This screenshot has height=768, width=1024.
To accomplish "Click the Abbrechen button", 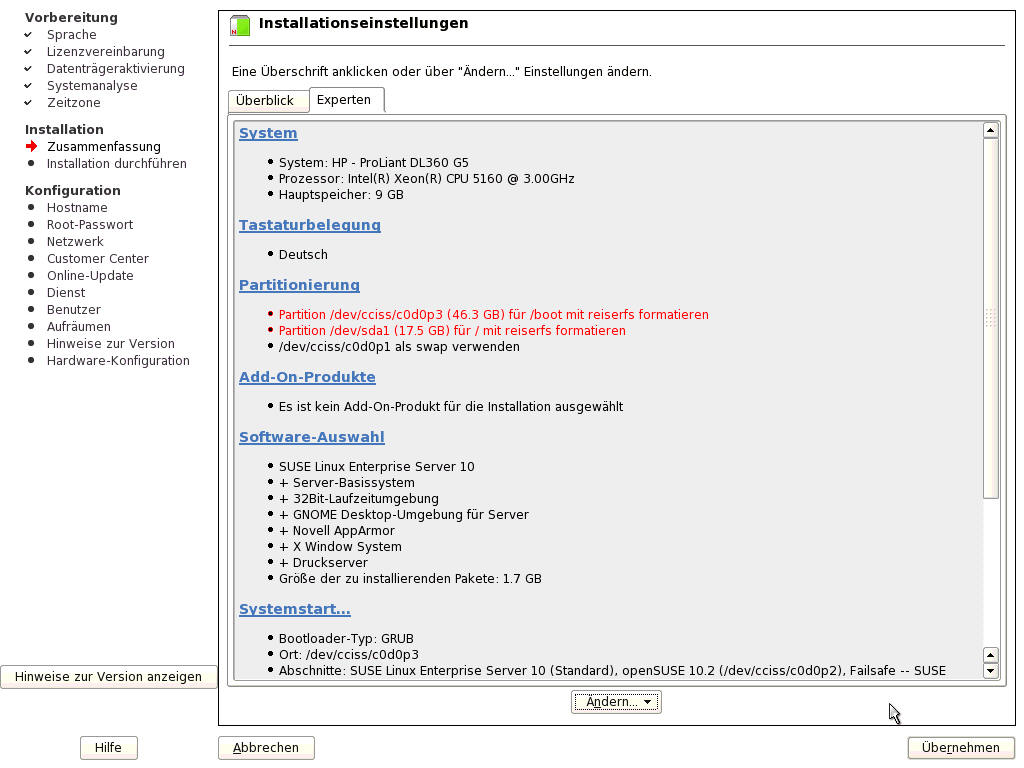I will point(266,748).
